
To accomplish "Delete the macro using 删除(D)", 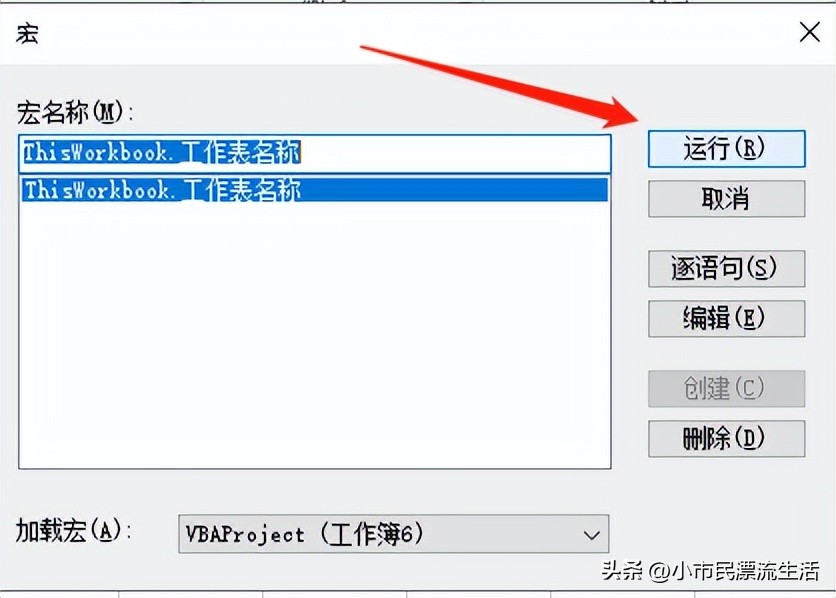I will tap(726, 439).
